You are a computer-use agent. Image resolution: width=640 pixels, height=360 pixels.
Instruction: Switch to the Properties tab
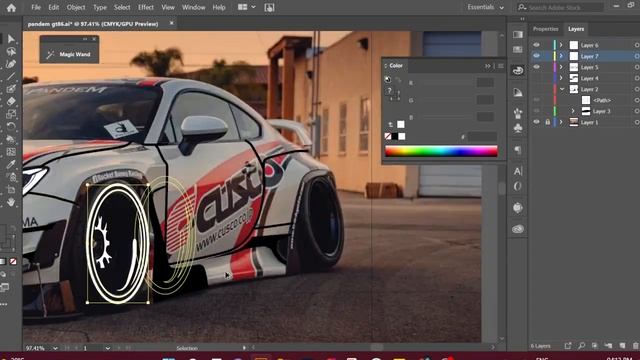pos(545,29)
